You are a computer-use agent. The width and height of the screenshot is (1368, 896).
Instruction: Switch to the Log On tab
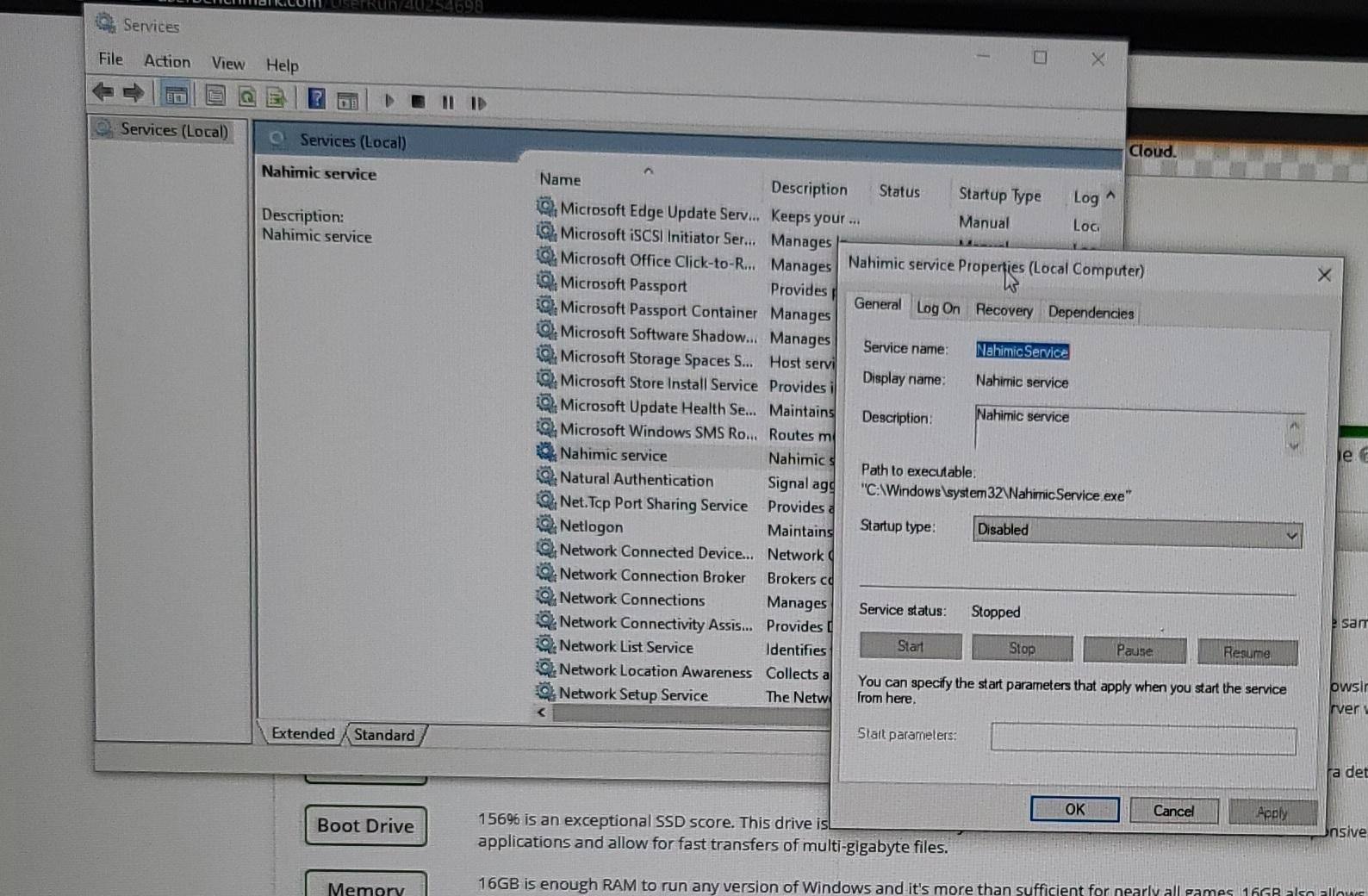[937, 308]
